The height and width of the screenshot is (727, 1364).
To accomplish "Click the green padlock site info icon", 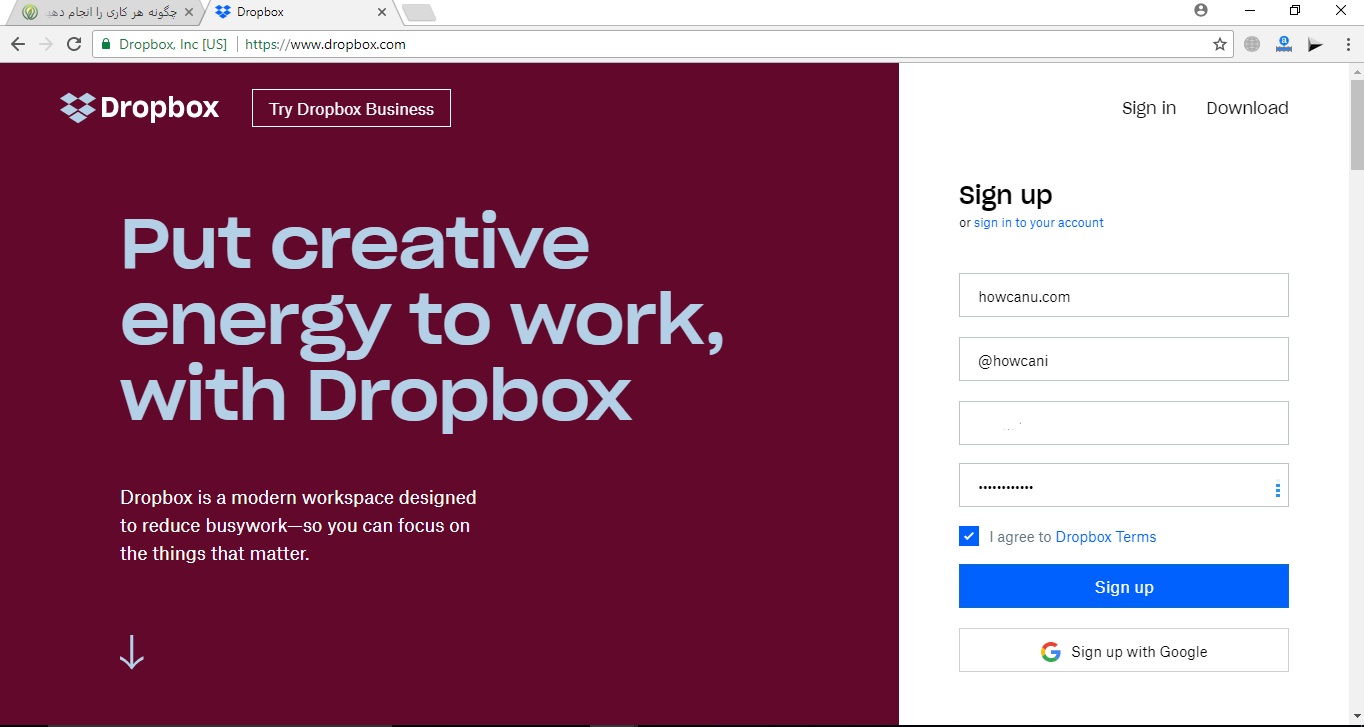I will pos(106,44).
